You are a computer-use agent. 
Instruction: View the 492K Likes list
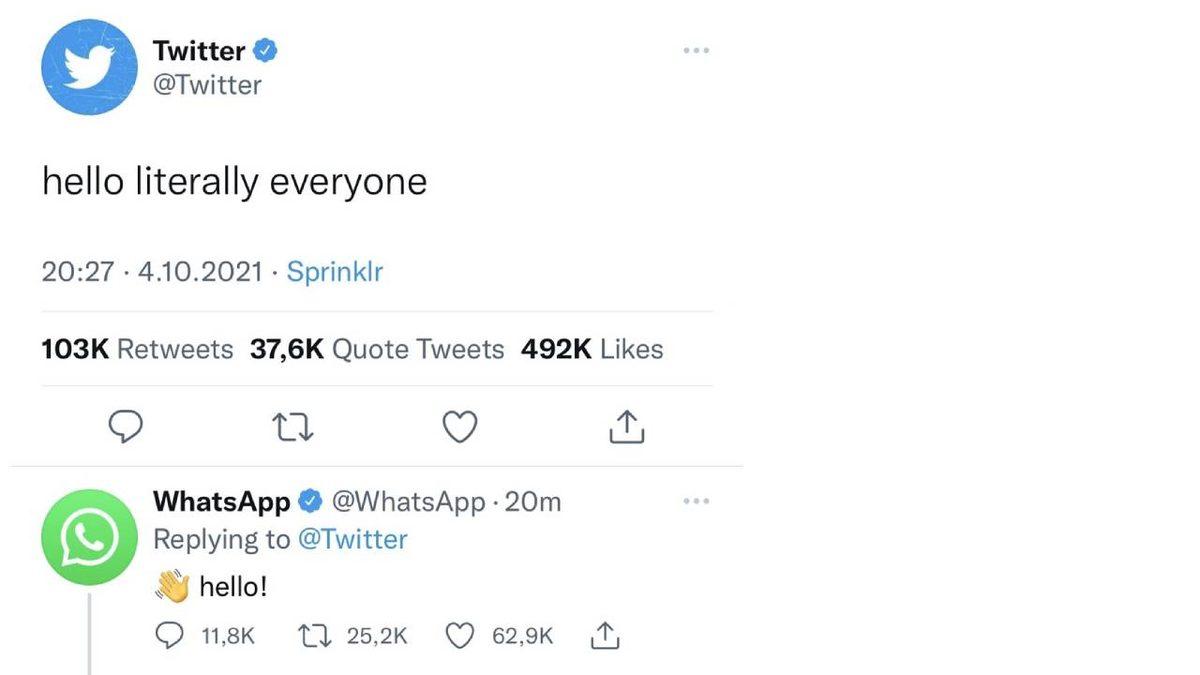coord(591,349)
